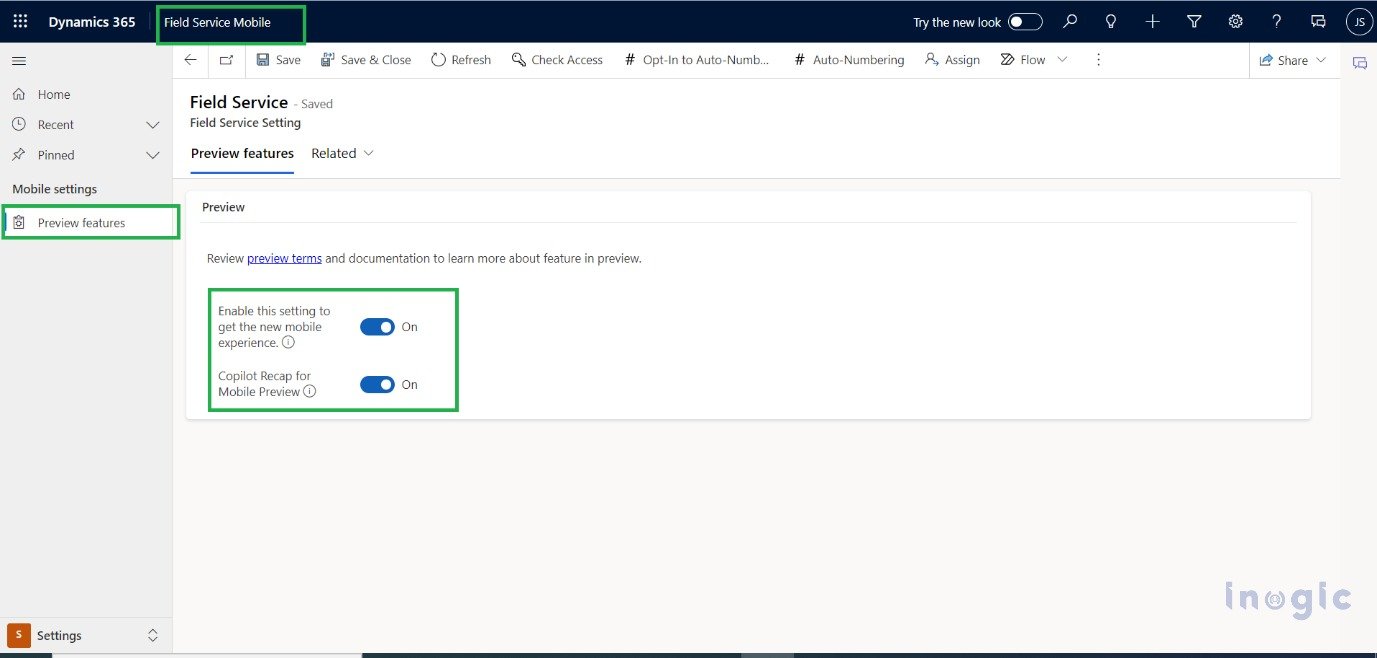The width and height of the screenshot is (1377, 658).
Task: Click Save & Close in the toolbar
Action: (x=366, y=59)
